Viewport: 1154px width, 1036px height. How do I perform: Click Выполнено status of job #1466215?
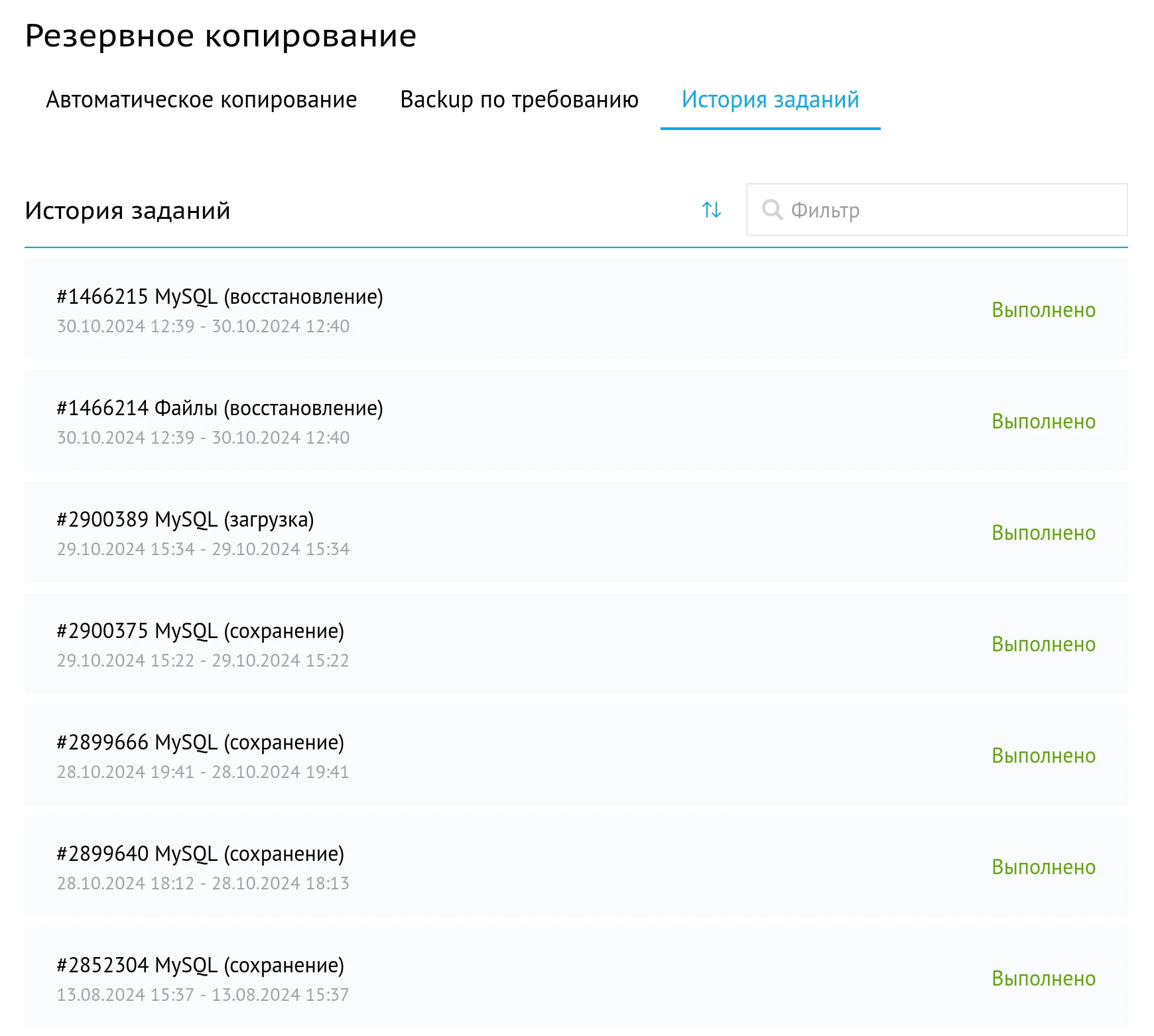tap(1043, 310)
